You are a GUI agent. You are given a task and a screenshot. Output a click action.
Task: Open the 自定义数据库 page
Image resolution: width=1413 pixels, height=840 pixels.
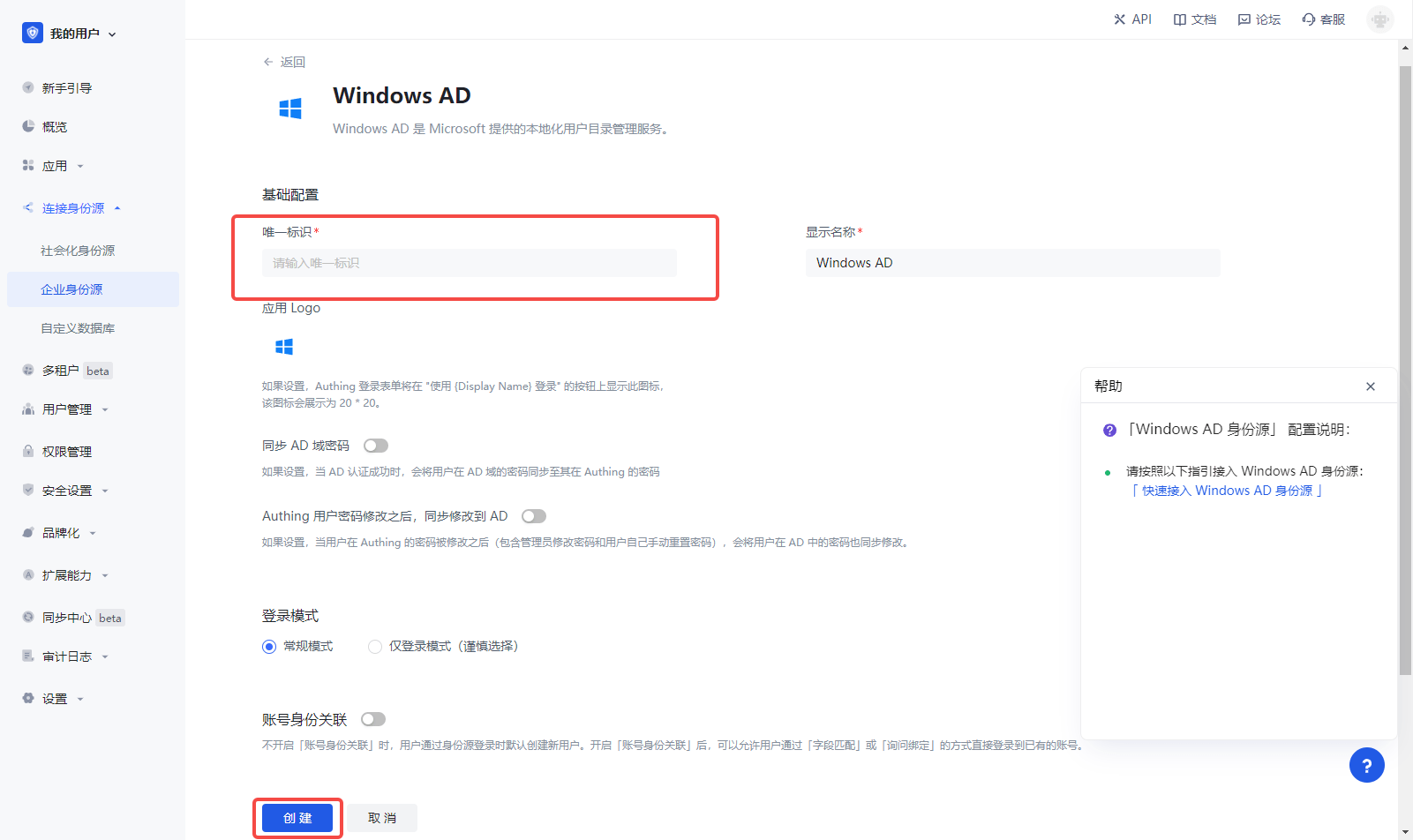click(x=78, y=327)
